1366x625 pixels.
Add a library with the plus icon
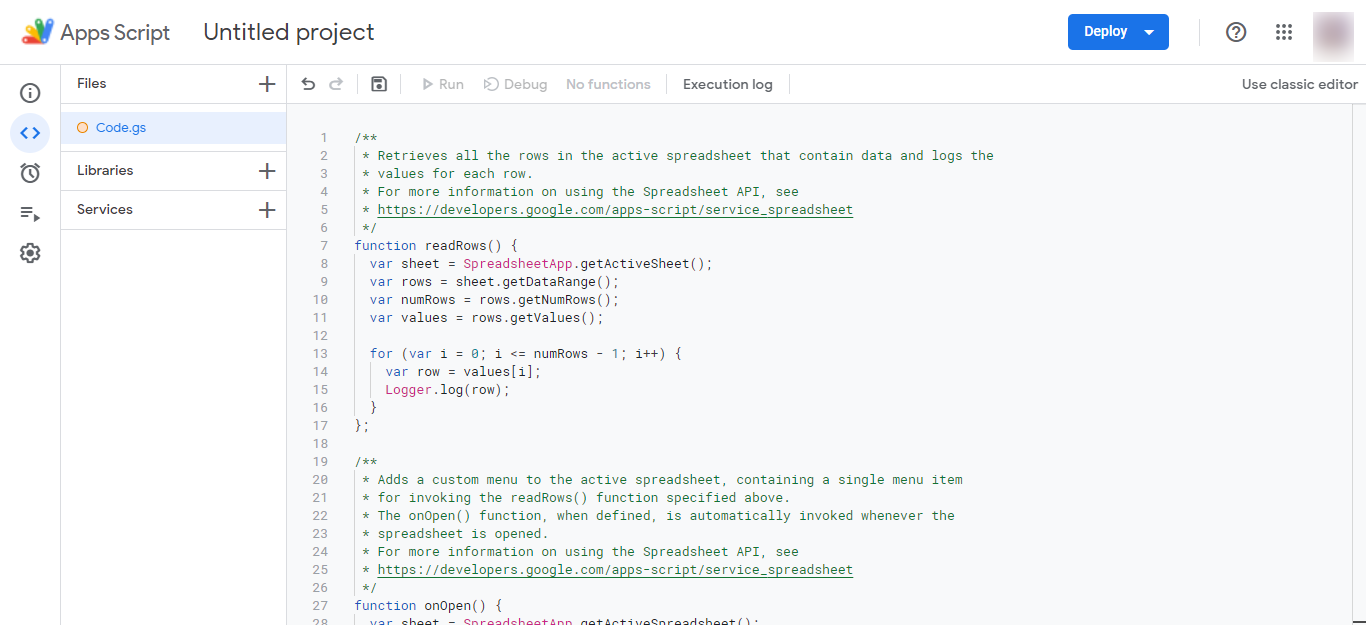pyautogui.click(x=267, y=171)
